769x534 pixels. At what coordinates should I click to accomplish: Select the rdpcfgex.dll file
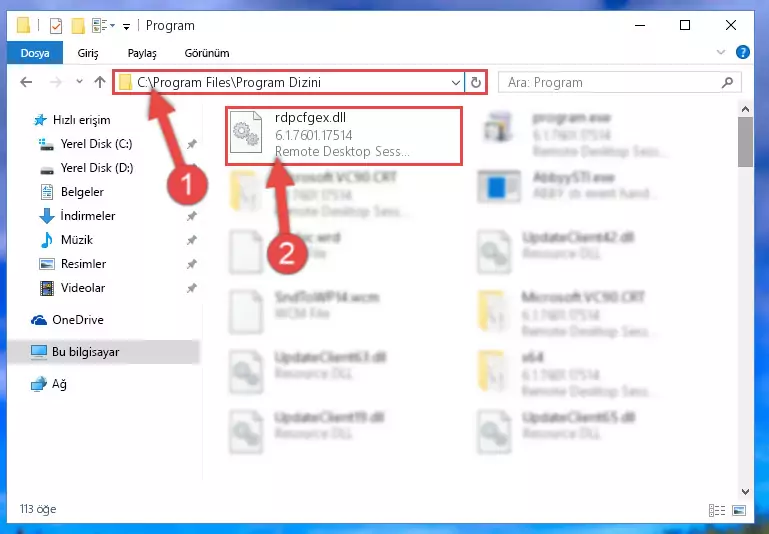tap(344, 135)
